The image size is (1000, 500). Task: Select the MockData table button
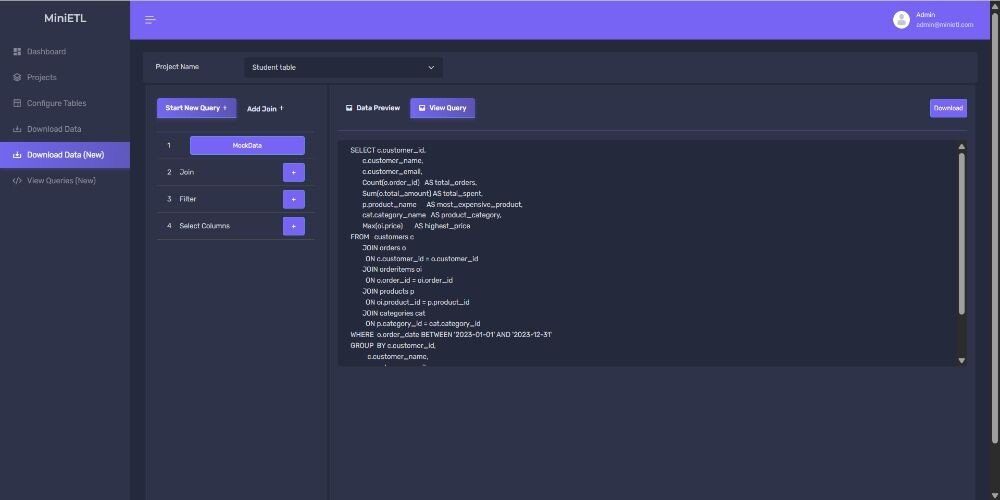coord(247,145)
